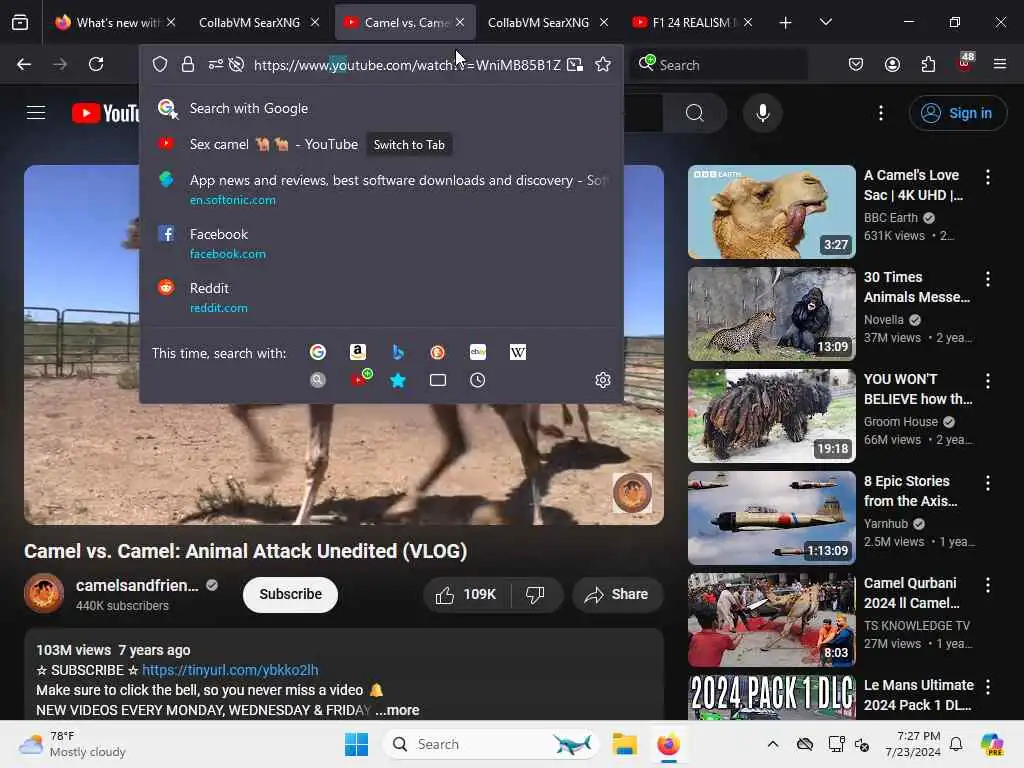Show hidden system tray icons chevron

[x=773, y=744]
